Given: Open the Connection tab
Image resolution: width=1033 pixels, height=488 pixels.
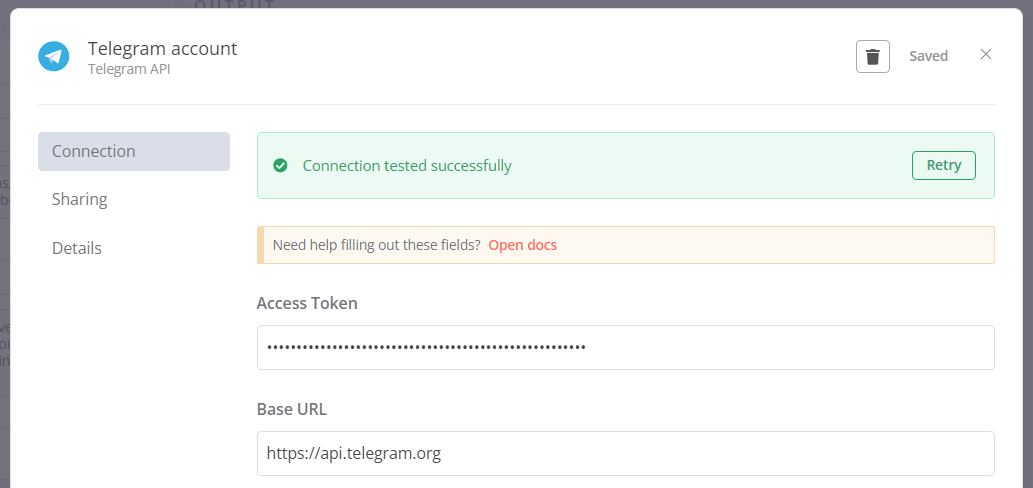Looking at the screenshot, I should (134, 152).
